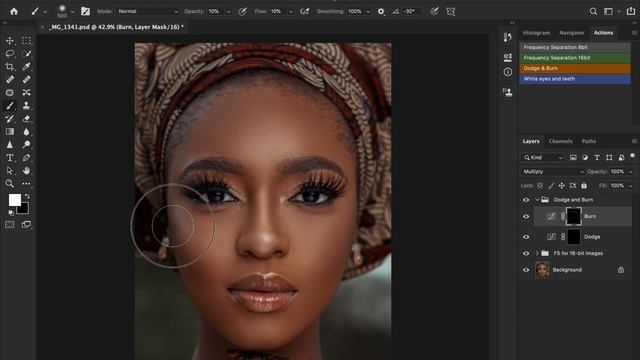Toggle airbrush-style build-up icon
Image resolution: width=640 pixels, height=360 pixels.
click(304, 11)
